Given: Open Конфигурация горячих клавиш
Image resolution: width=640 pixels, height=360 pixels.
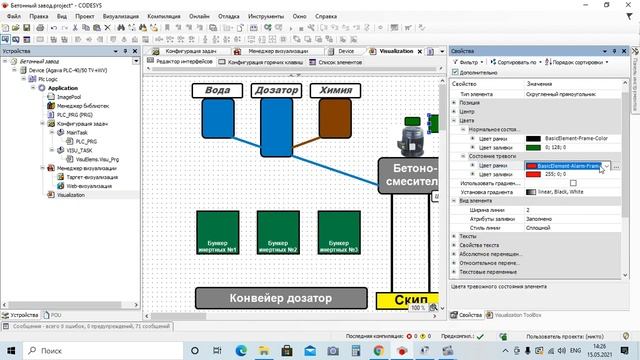Looking at the screenshot, I should click(x=261, y=62).
